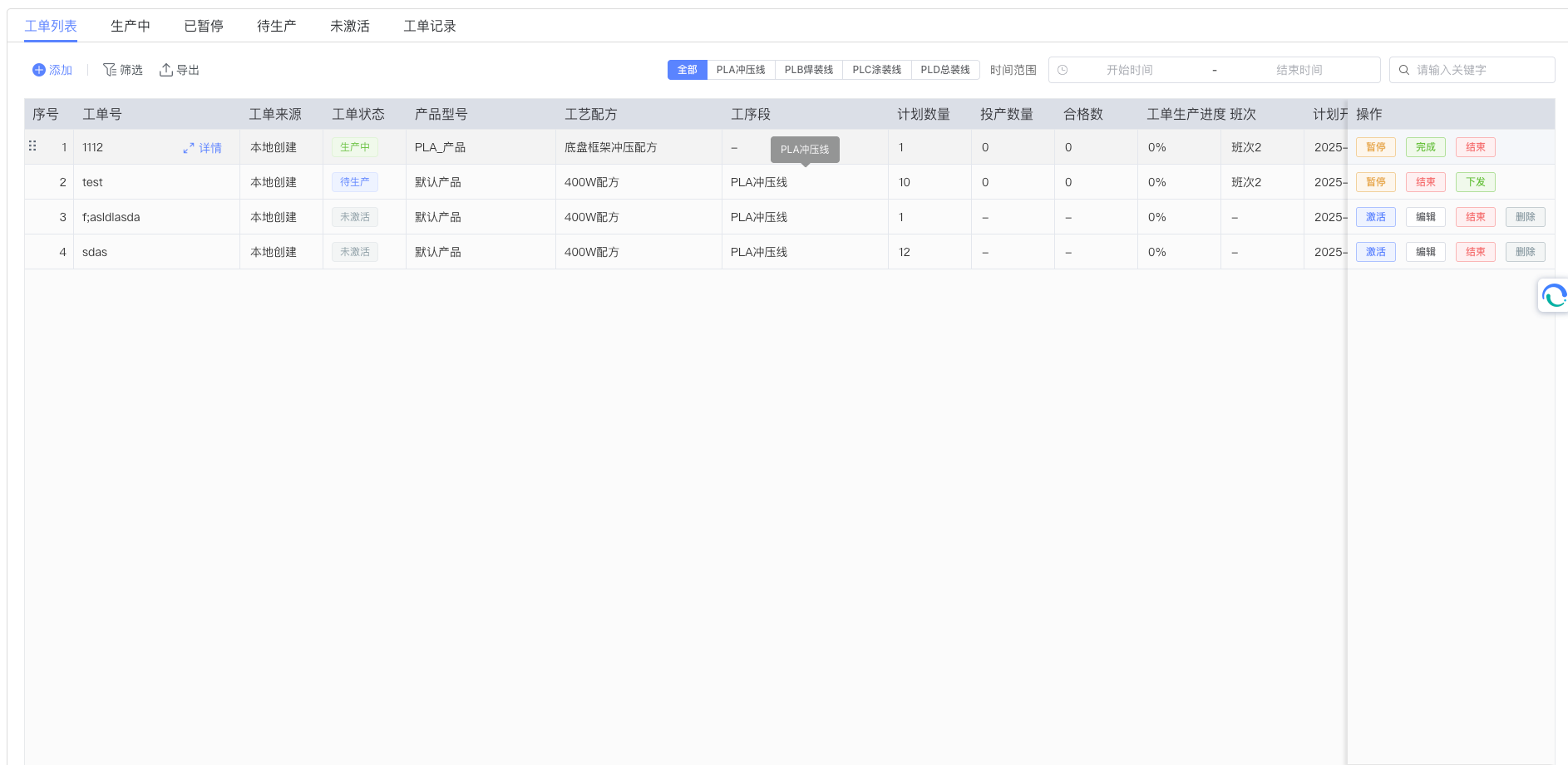Toggle the PLA冲压线 line filter
Image resolution: width=1568 pixels, height=765 pixels.
coord(742,70)
